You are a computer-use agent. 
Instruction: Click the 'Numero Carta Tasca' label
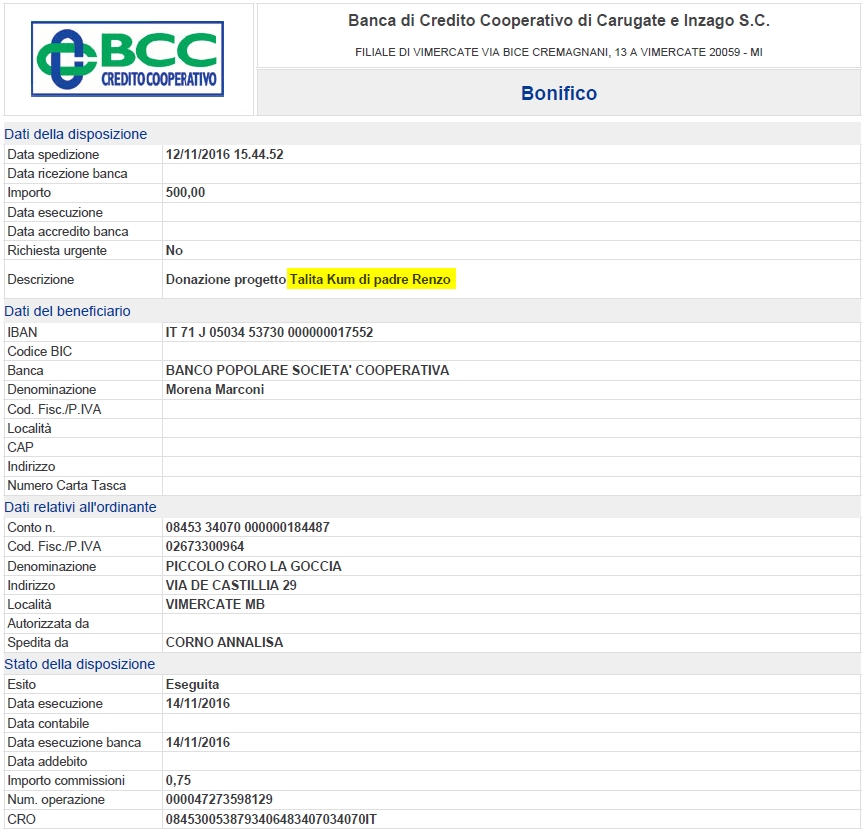pos(67,486)
